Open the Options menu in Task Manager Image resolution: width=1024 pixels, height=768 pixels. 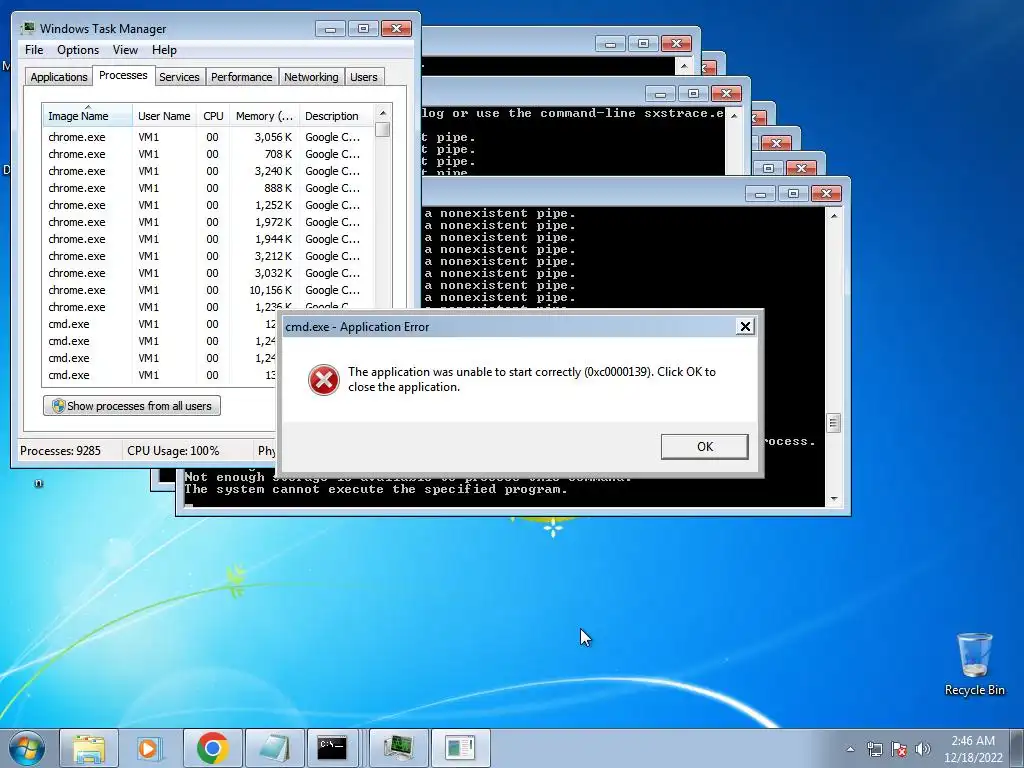point(78,50)
